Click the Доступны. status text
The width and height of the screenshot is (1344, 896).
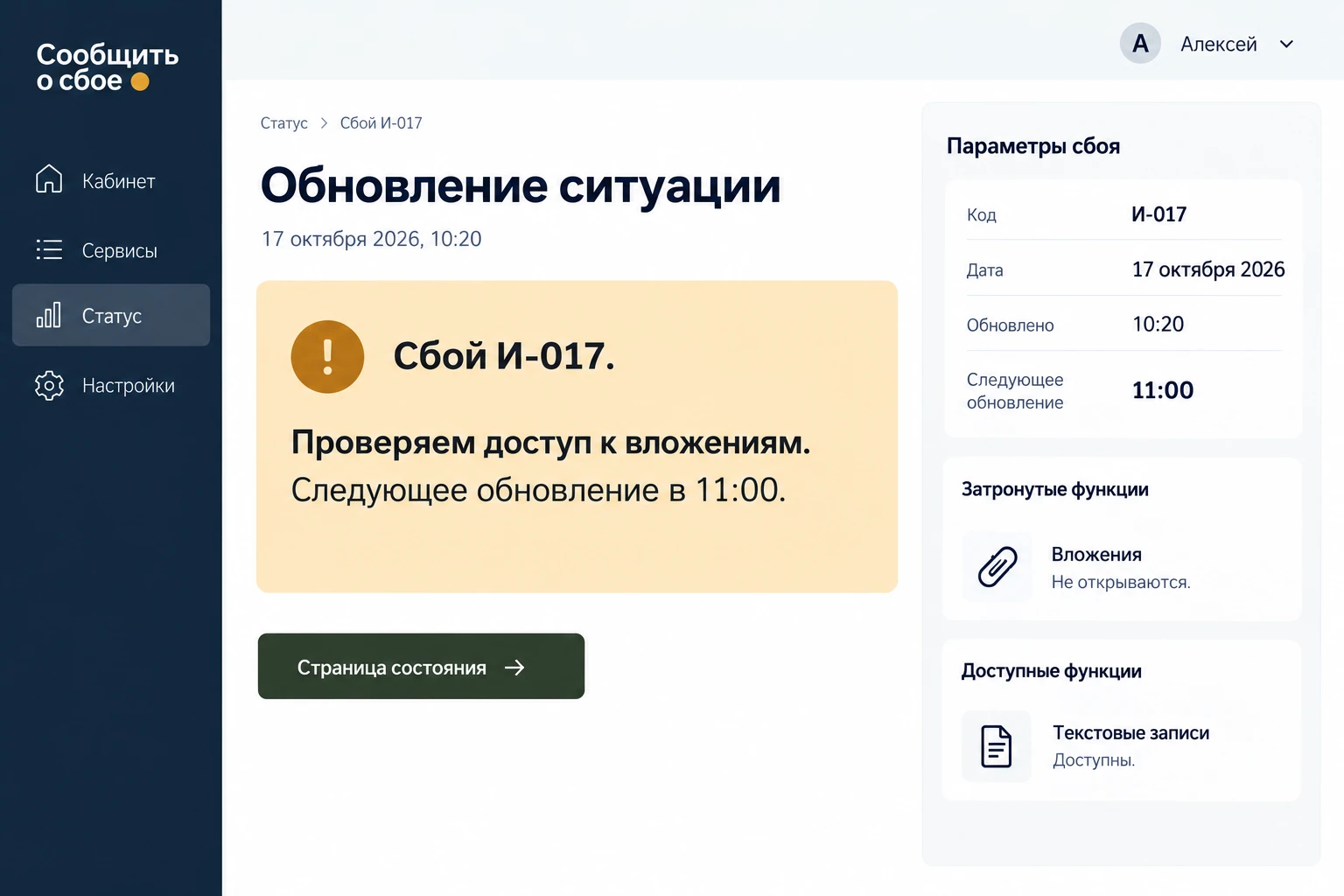point(1094,760)
